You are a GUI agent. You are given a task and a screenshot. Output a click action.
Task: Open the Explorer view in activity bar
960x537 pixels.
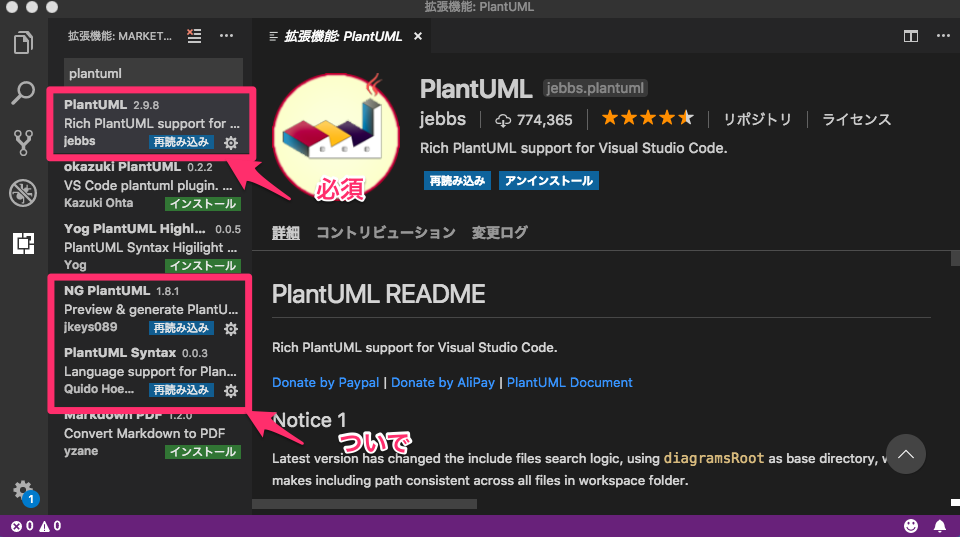click(x=23, y=43)
